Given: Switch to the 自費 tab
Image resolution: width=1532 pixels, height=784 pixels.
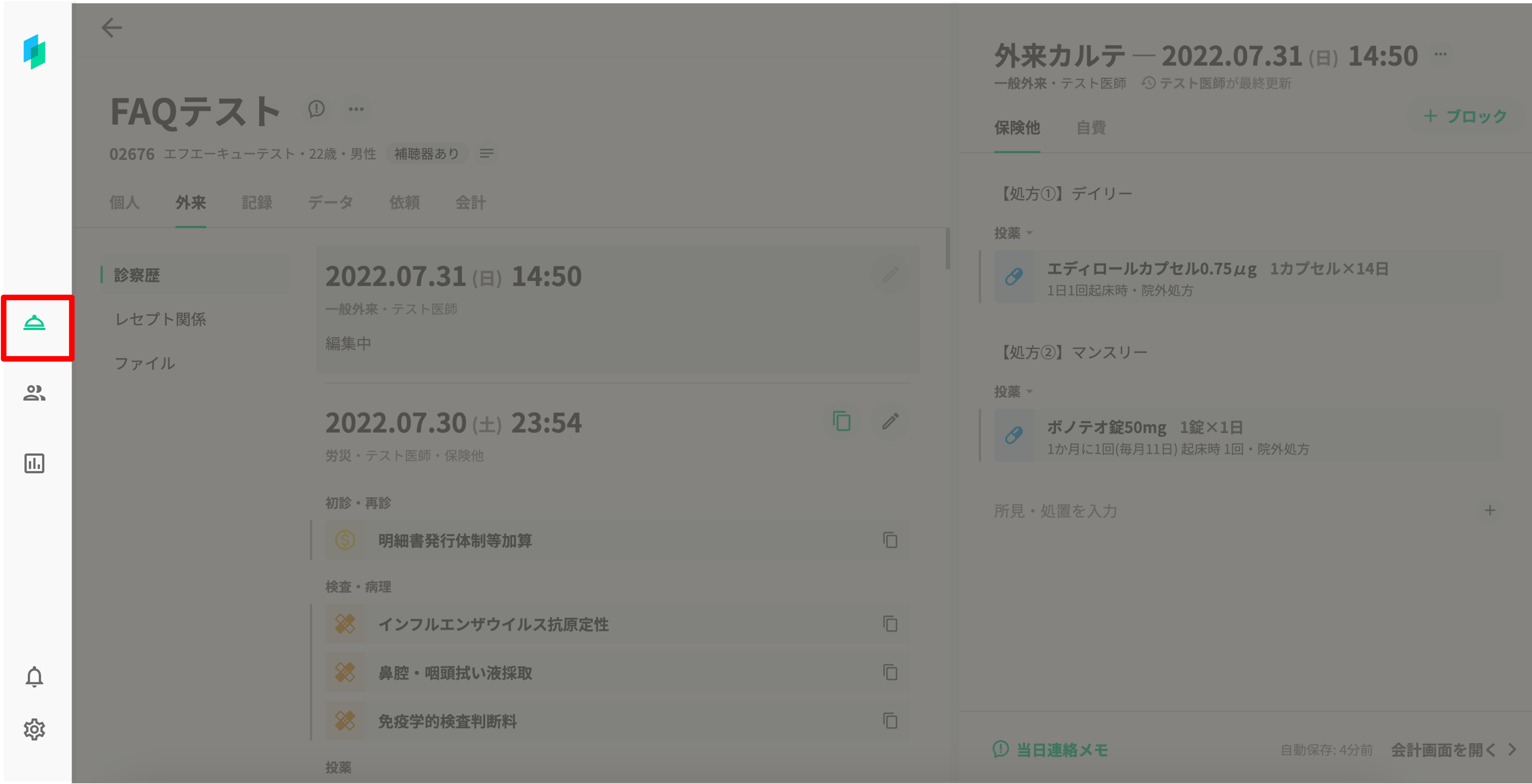Looking at the screenshot, I should (x=1091, y=128).
